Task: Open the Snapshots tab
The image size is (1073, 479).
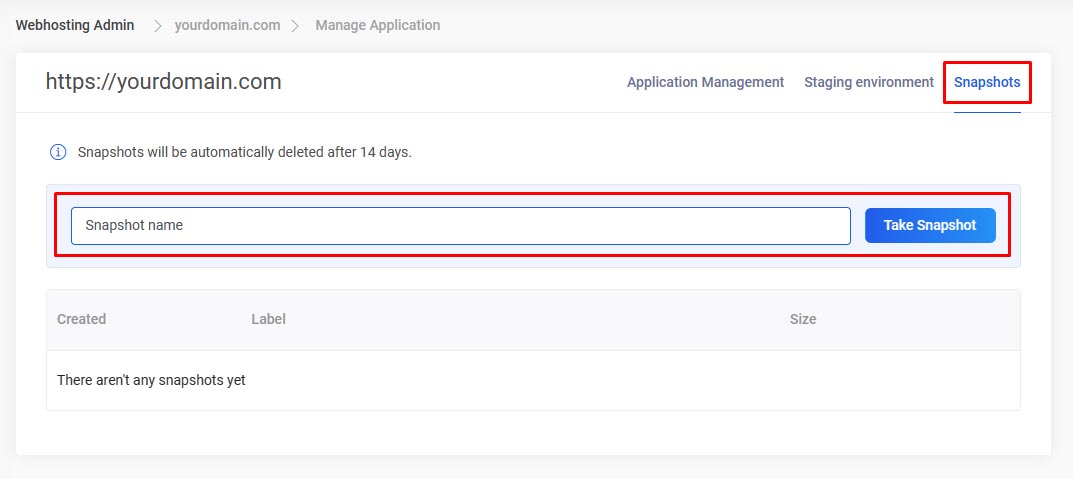Action: [x=986, y=82]
